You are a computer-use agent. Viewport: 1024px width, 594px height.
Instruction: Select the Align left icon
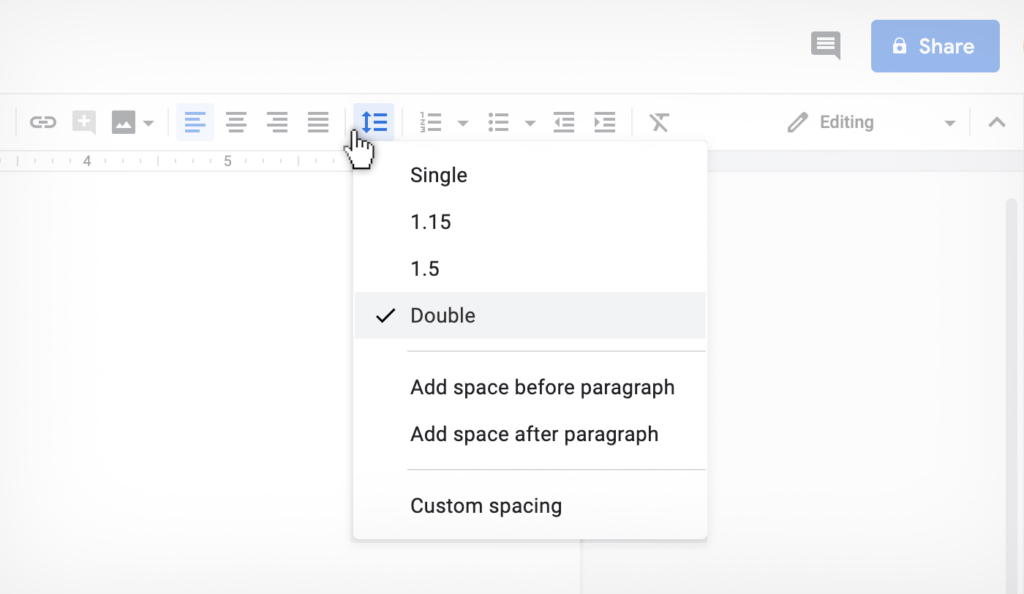point(195,121)
